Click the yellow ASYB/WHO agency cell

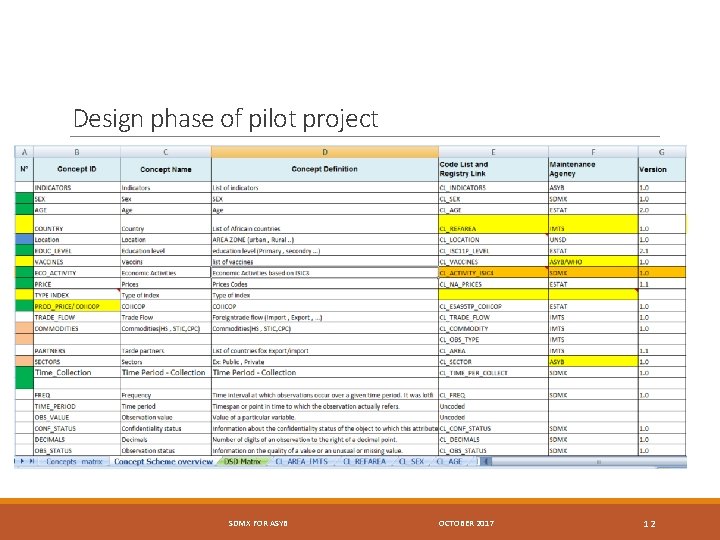tap(593, 262)
